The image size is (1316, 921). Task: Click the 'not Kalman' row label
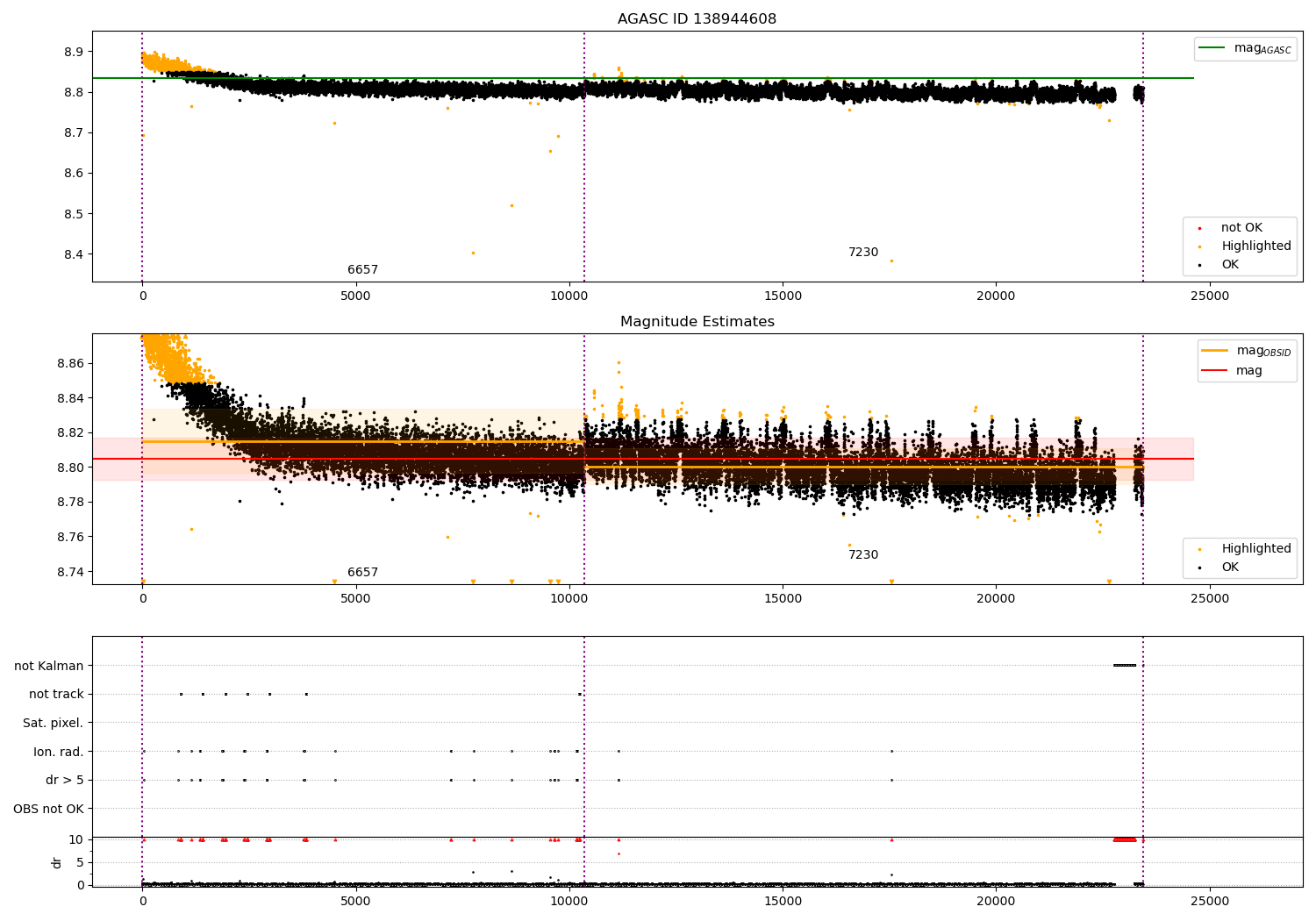tap(49, 667)
